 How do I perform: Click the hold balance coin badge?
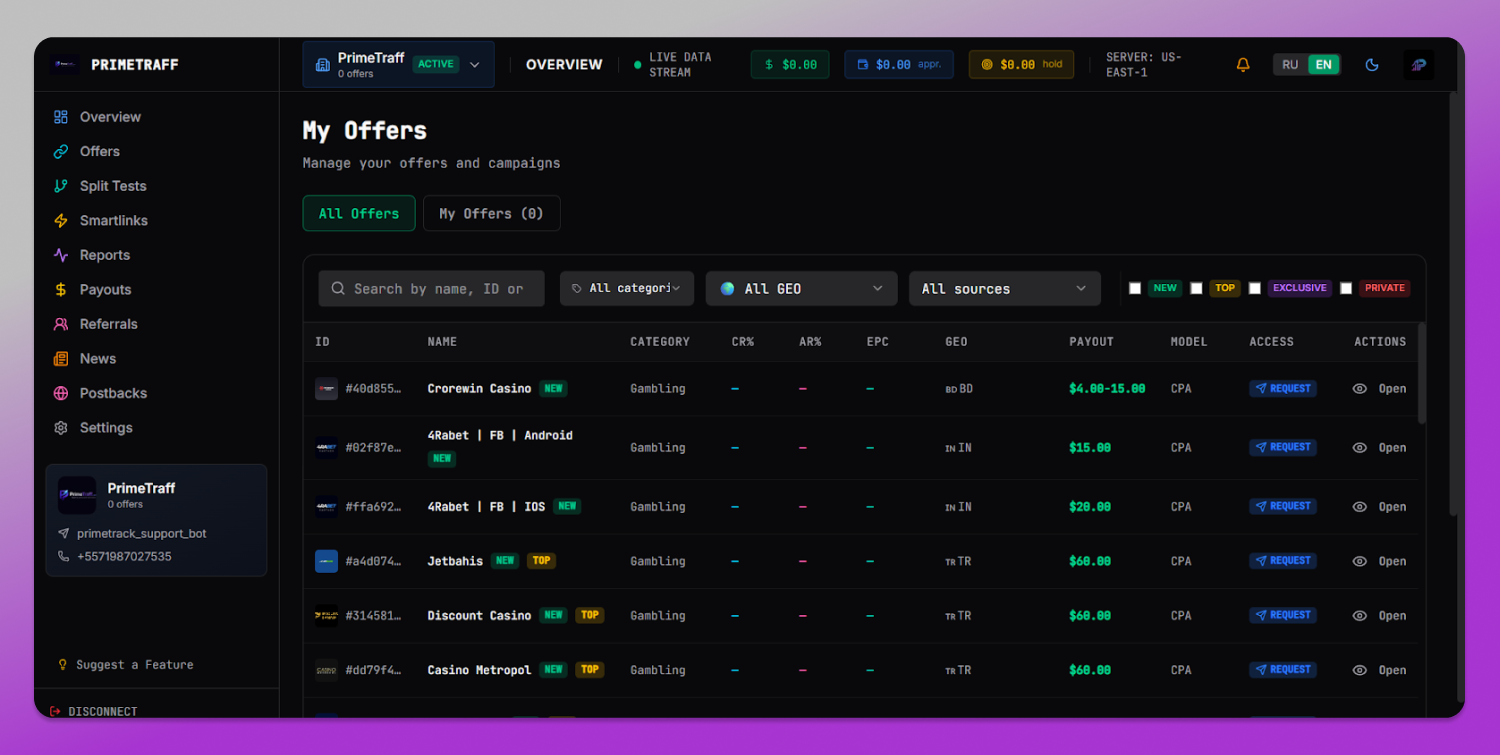pyautogui.click(x=1021, y=64)
